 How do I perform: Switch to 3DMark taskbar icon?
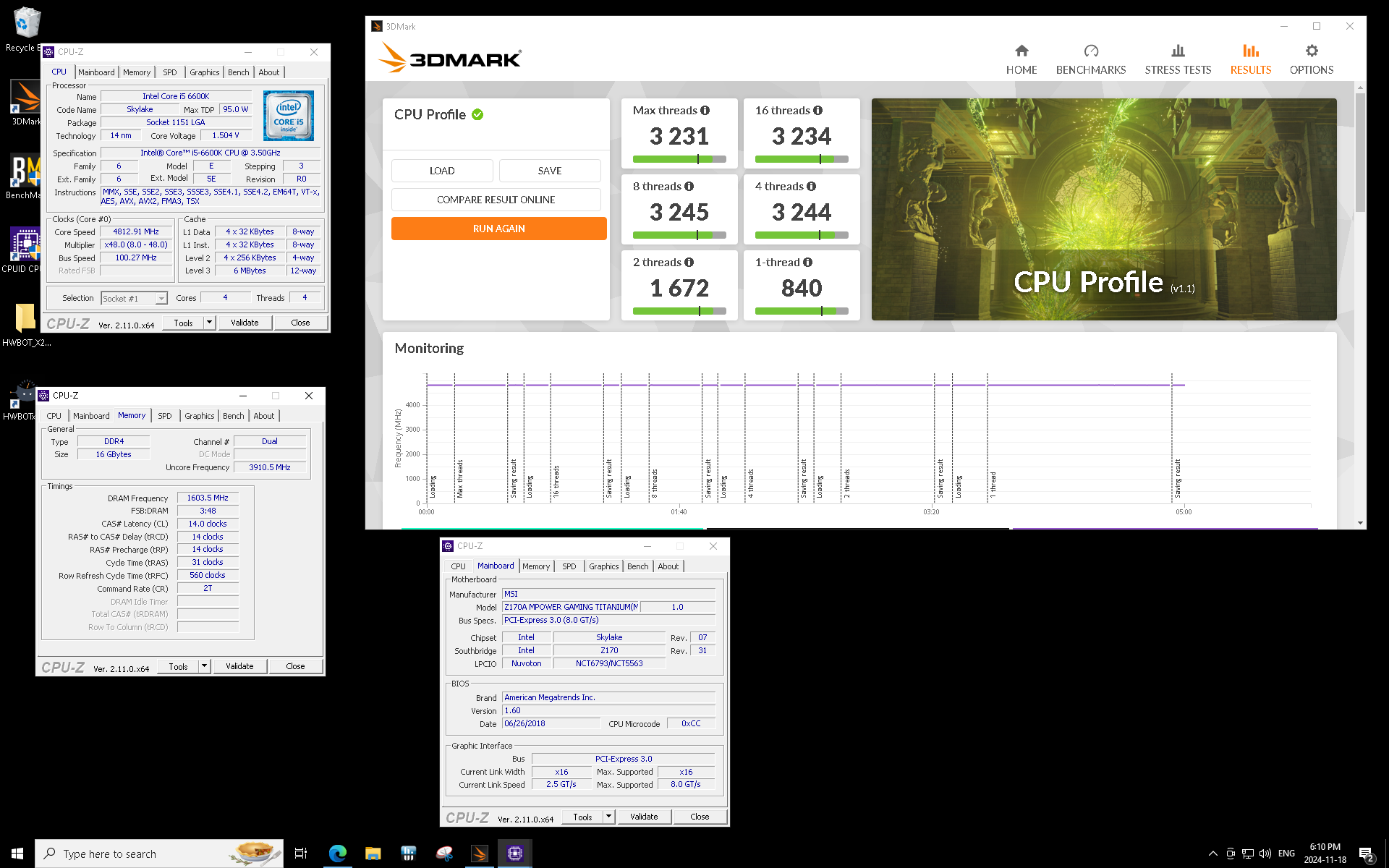click(x=479, y=854)
